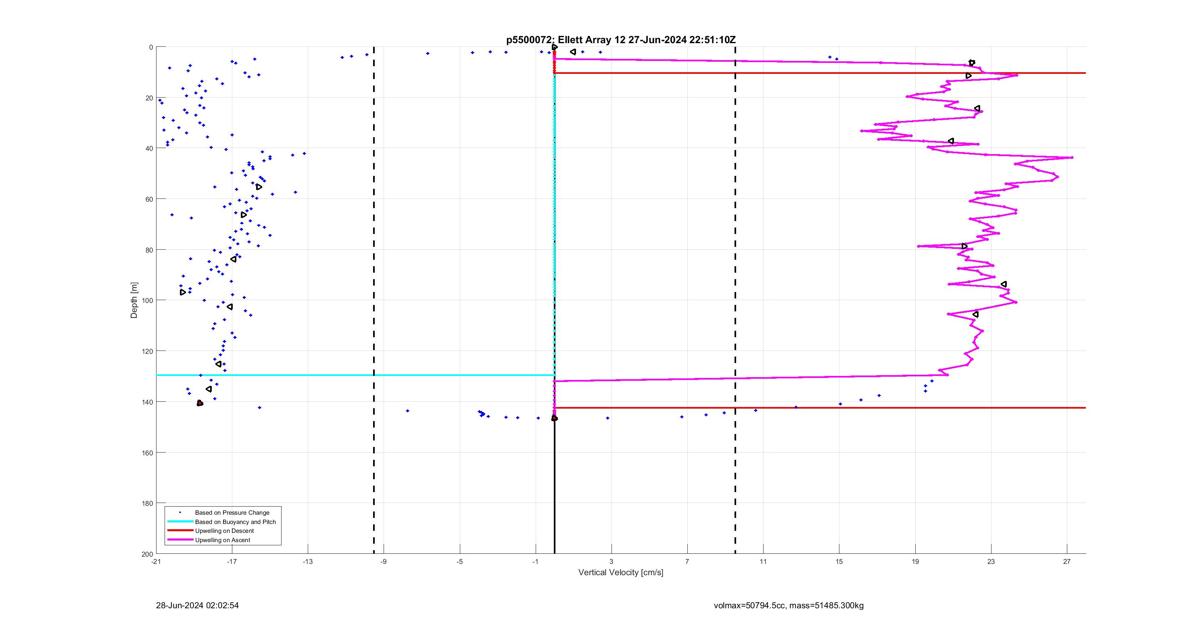The height and width of the screenshot is (622, 1200).
Task: Select legend entry 'Upwelling on Descent'
Action: click(x=226, y=530)
